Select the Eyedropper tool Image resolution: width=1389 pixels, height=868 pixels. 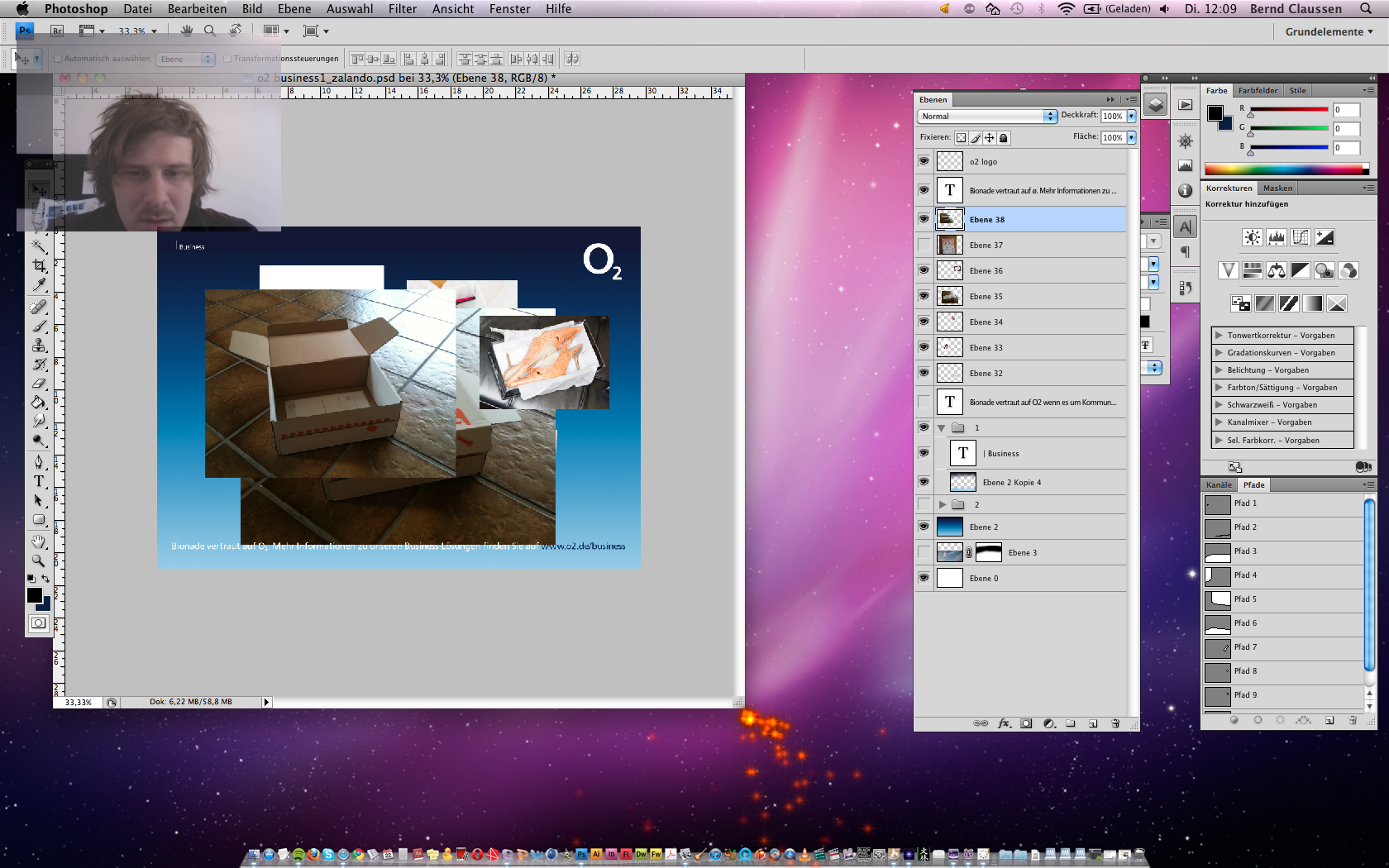(x=39, y=285)
